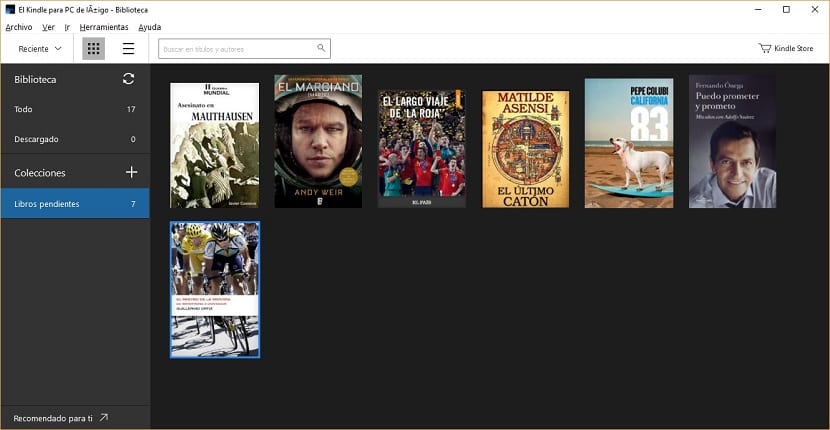Open the Reciente sort dropdown
830x430 pixels.
[x=40, y=49]
